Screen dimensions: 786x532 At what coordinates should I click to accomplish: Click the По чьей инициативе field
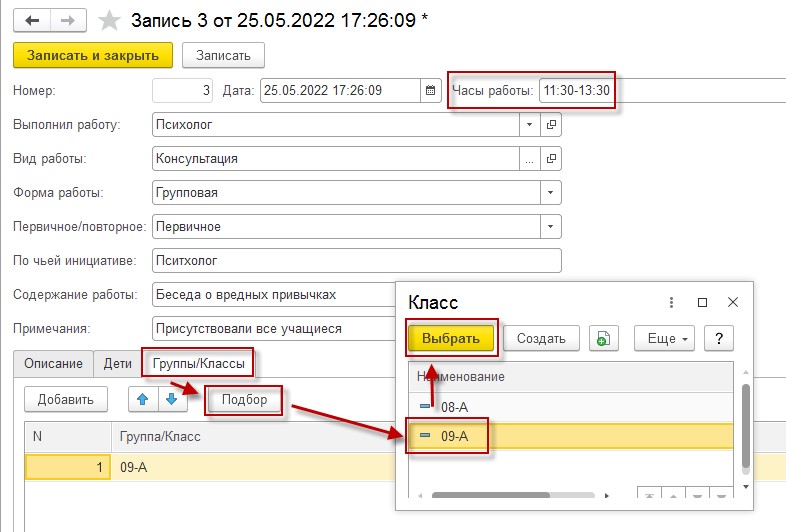click(x=356, y=261)
